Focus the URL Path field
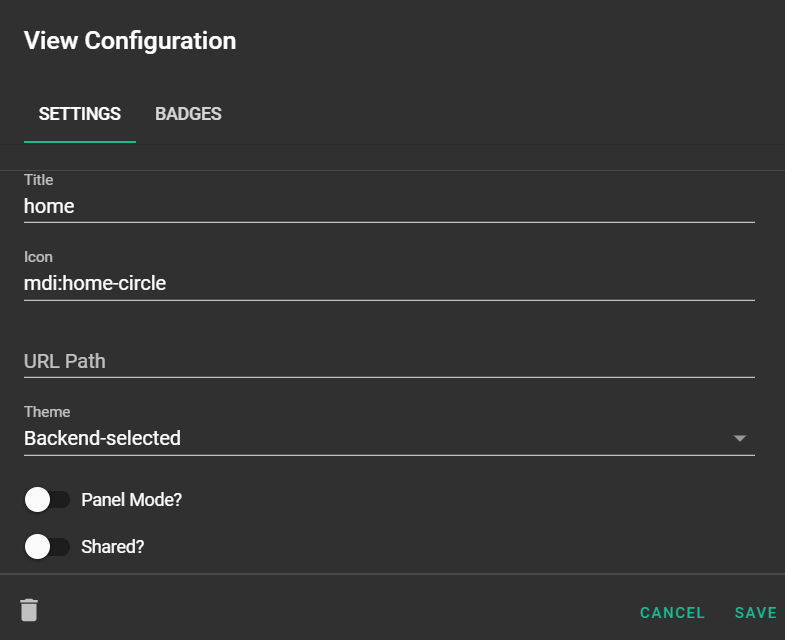Viewport: 785px width, 640px height. pyautogui.click(x=389, y=361)
